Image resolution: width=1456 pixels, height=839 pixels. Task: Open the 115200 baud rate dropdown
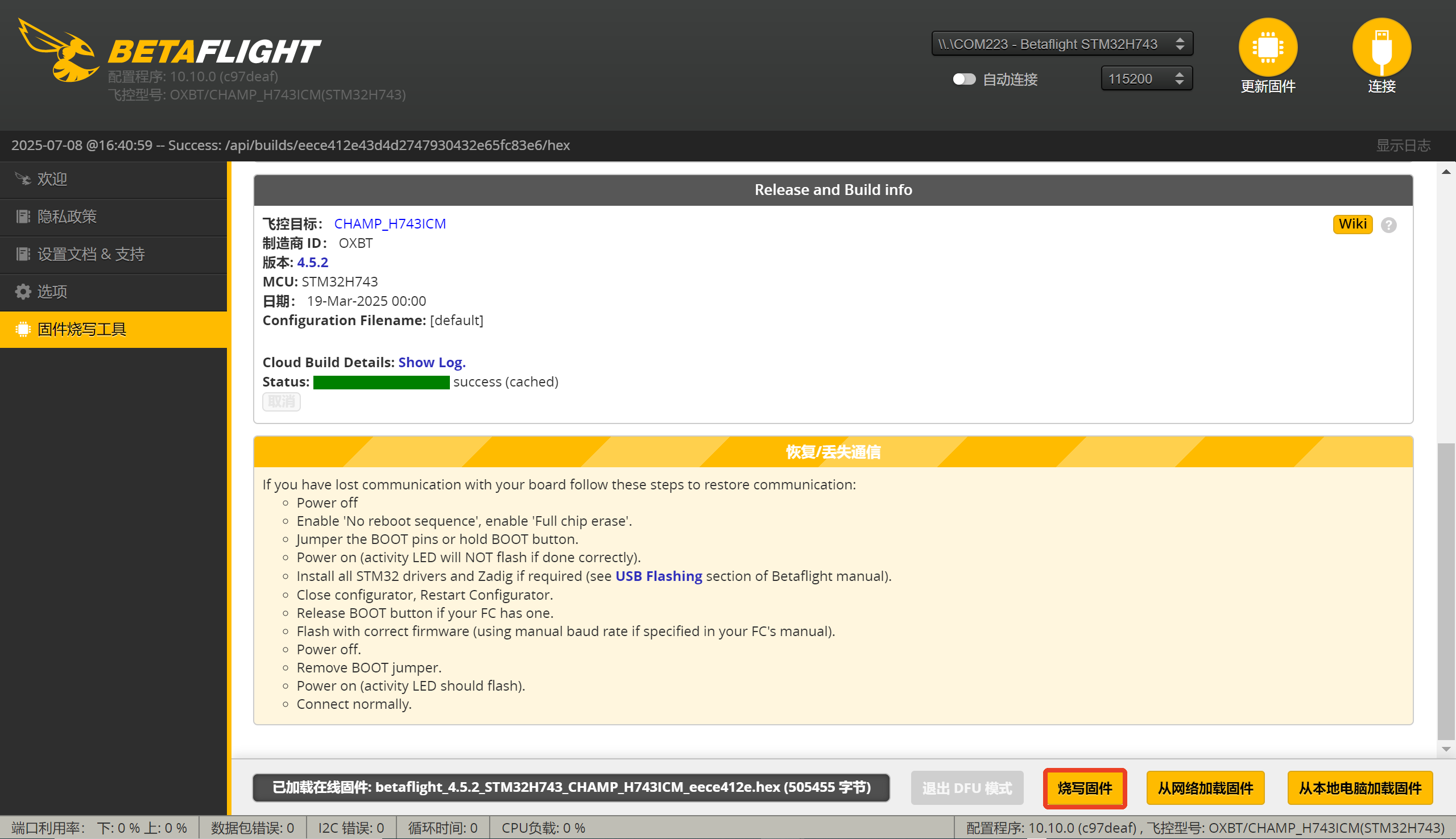(x=1146, y=79)
